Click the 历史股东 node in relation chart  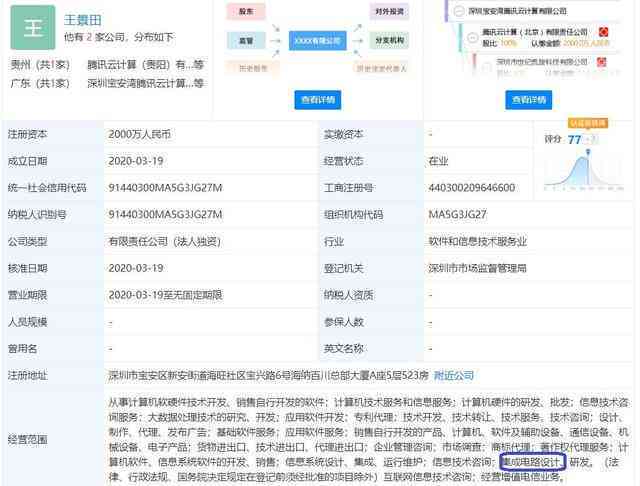click(253, 68)
